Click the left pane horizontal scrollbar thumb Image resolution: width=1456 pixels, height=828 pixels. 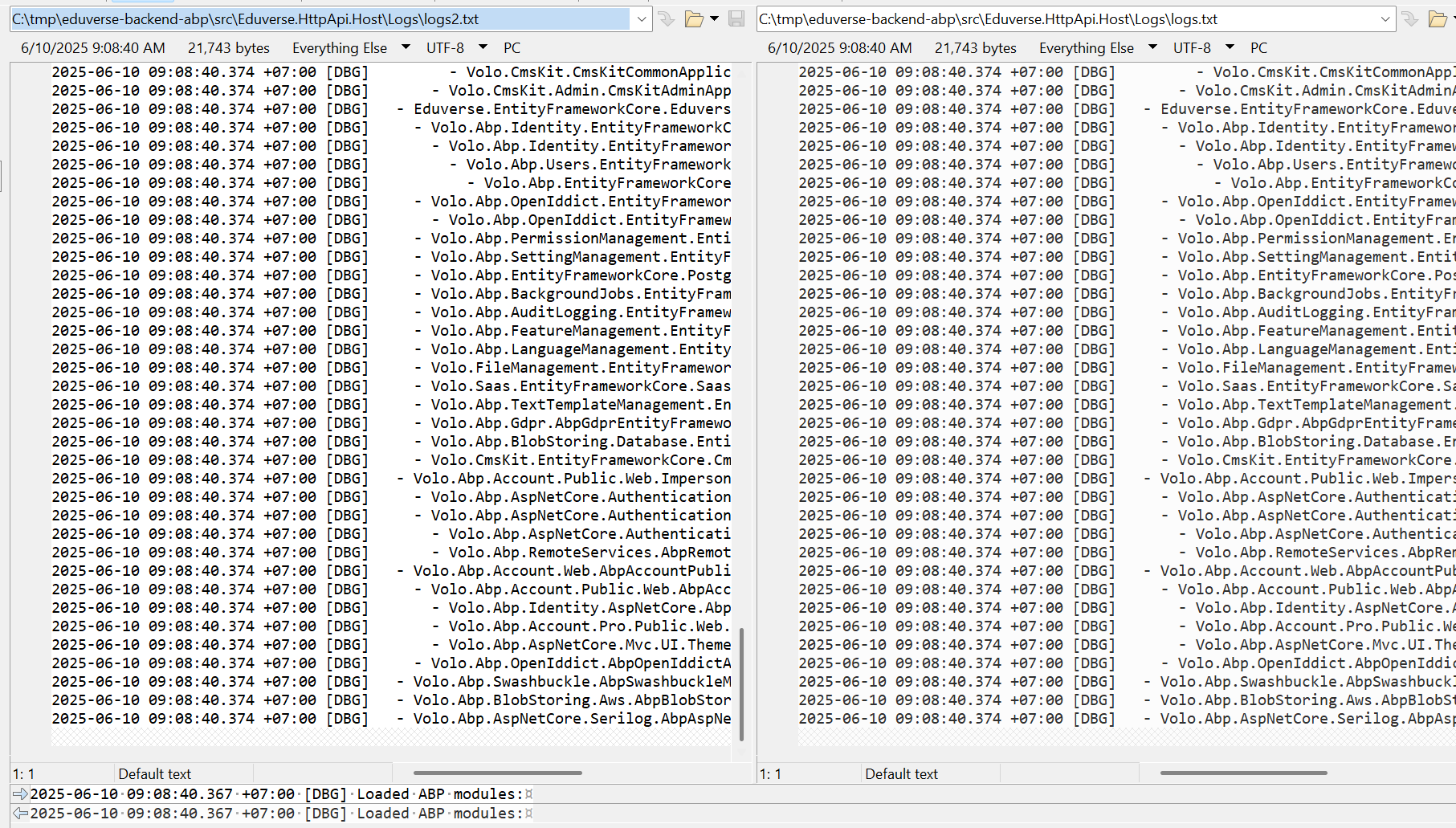(497, 773)
